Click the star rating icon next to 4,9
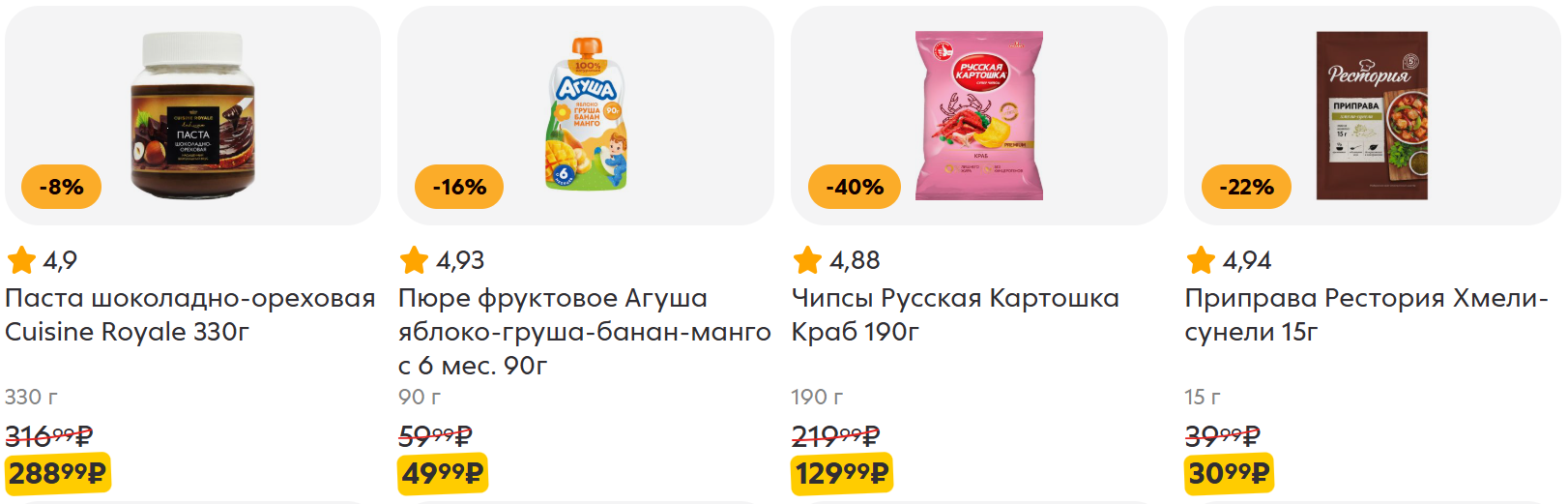The image size is (1568, 504). tap(21, 260)
